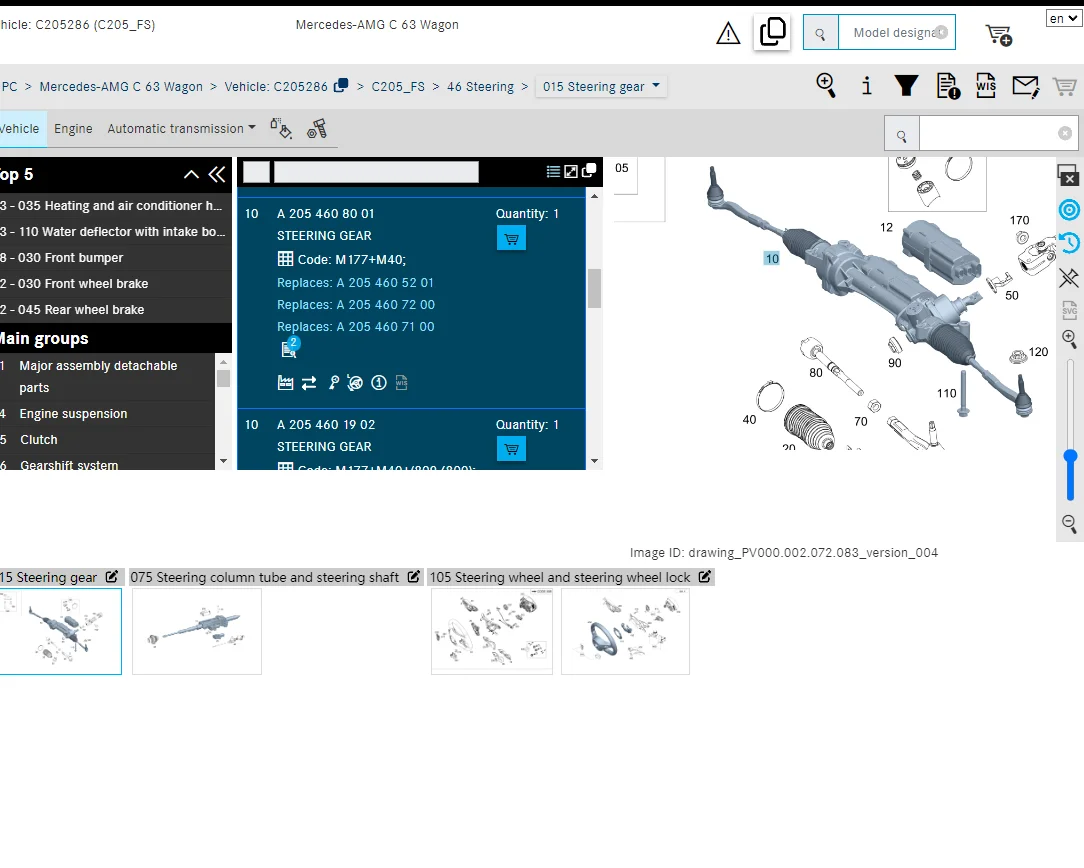Collapse the sidebar with double left chevron
This screenshot has height=868, width=1084.
[217, 175]
